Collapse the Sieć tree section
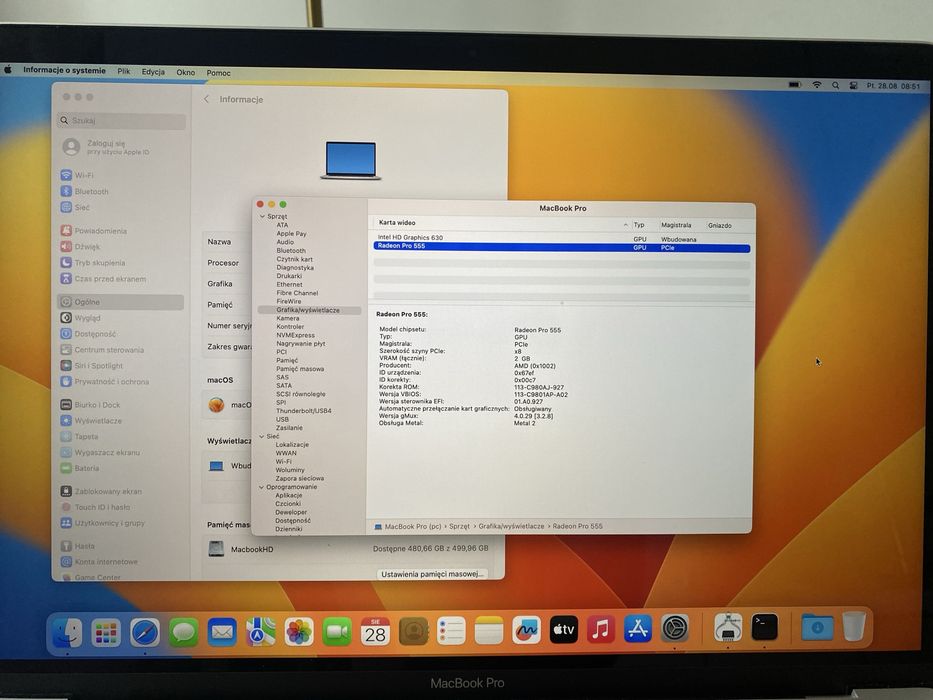This screenshot has width=933, height=700. click(261, 436)
